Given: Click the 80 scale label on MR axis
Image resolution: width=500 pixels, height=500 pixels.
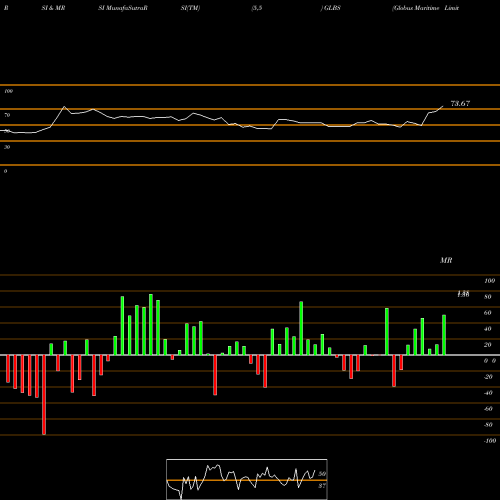Looking at the screenshot, I should (488, 297).
